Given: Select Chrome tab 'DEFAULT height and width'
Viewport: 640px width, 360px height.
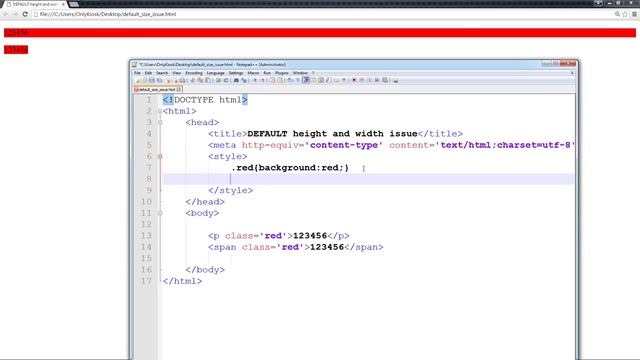Looking at the screenshot, I should click(35, 4).
